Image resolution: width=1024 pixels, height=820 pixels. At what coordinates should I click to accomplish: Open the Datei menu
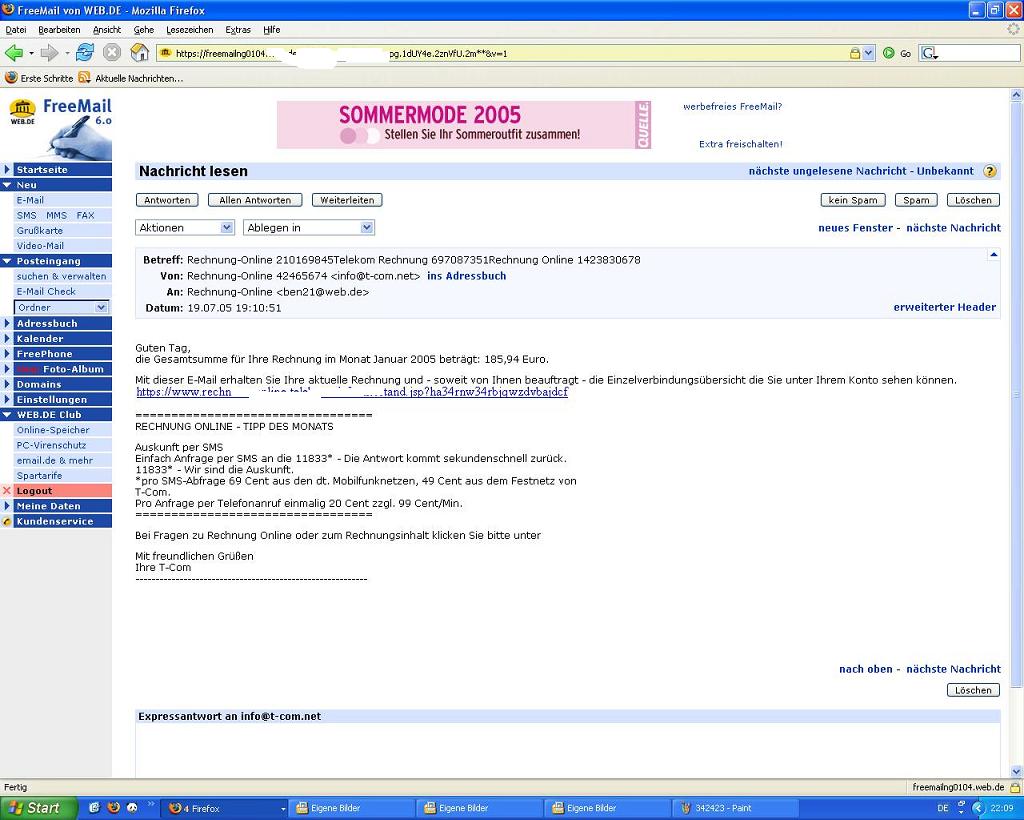click(x=16, y=30)
